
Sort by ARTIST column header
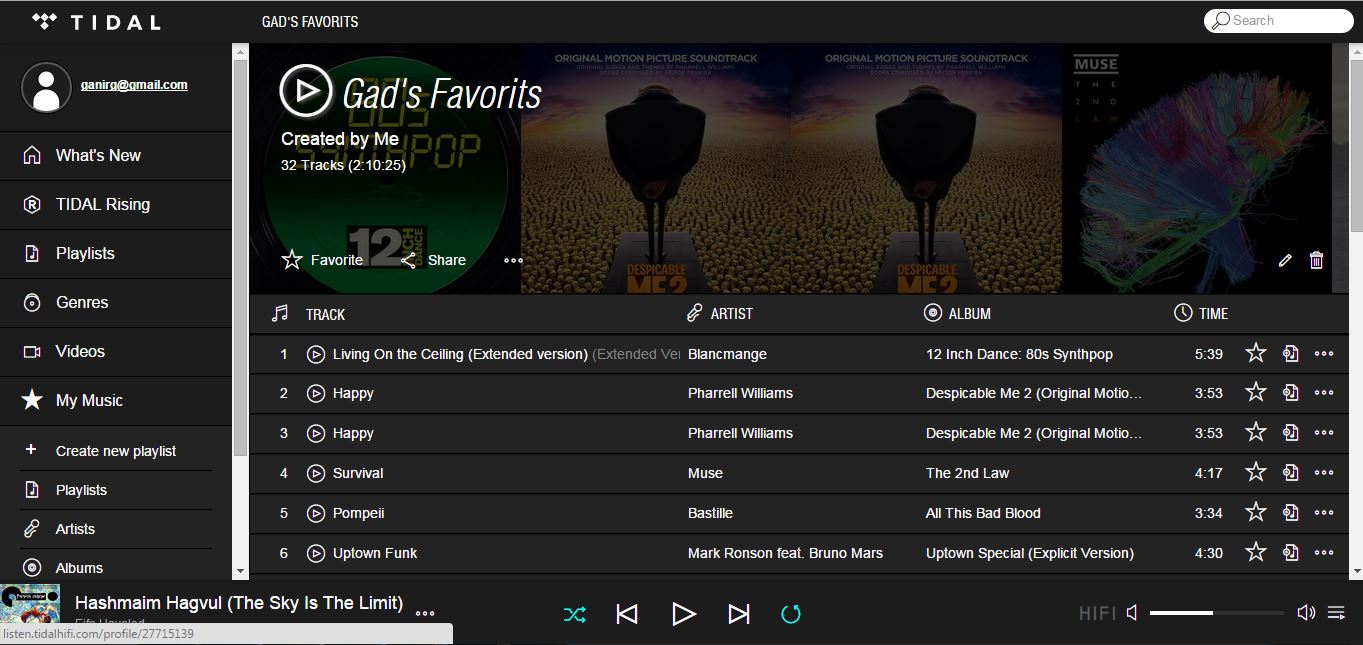(732, 314)
